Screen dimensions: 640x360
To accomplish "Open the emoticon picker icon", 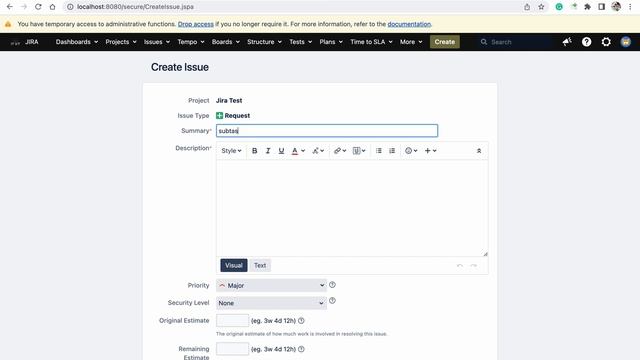I will pyautogui.click(x=411, y=151).
